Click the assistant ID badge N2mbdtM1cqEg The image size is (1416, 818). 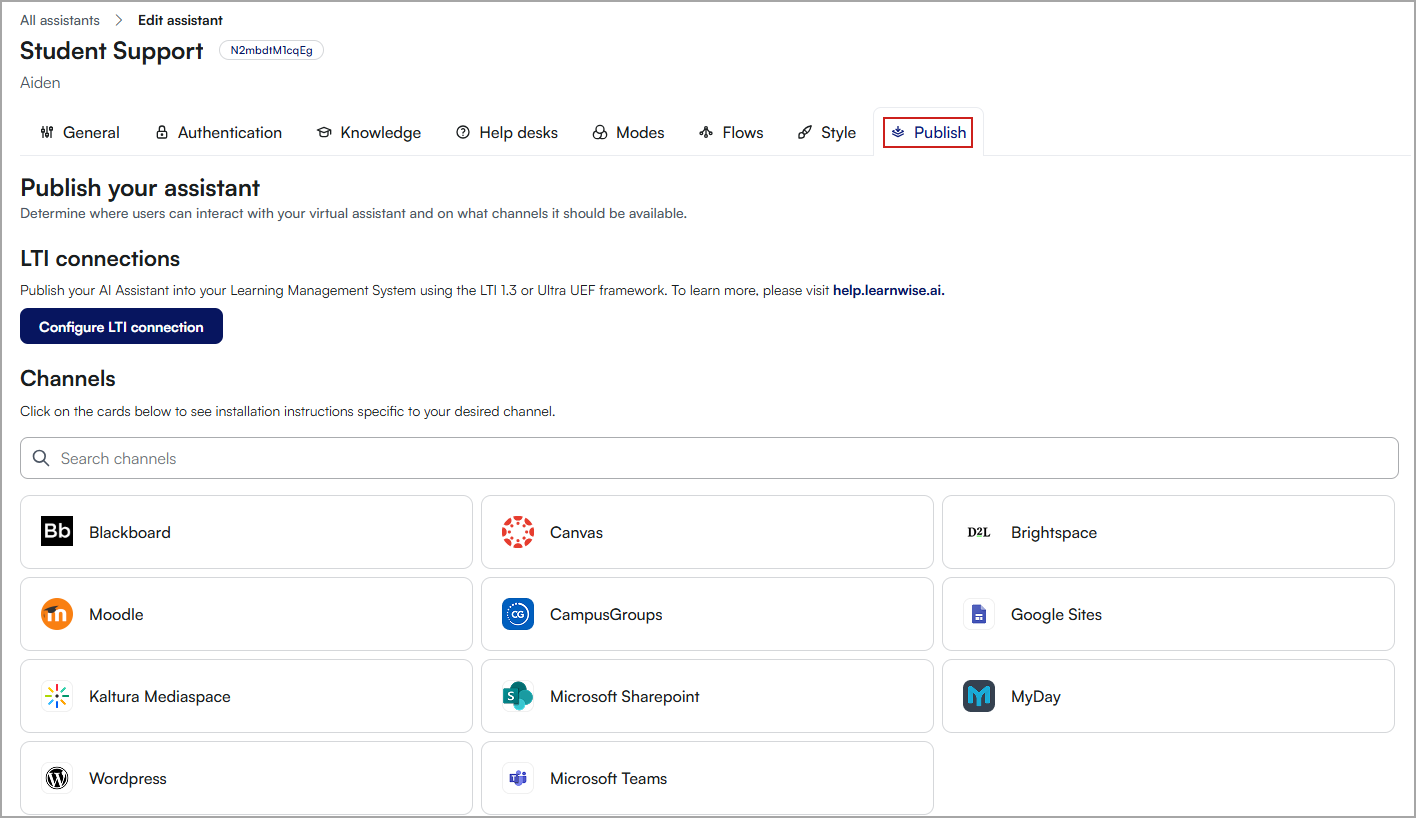tap(271, 50)
